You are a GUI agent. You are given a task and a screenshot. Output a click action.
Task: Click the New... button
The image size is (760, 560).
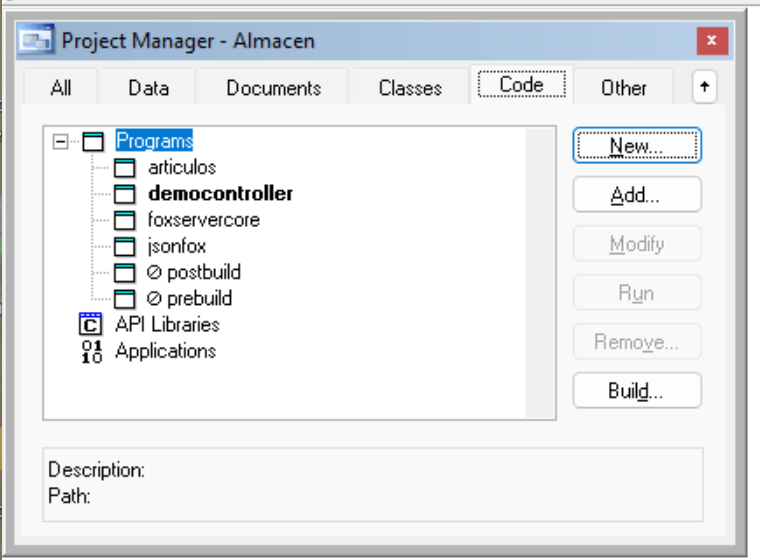637,145
